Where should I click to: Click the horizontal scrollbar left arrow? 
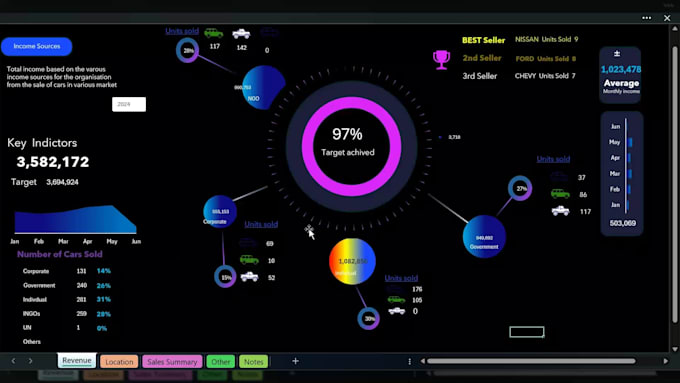coord(422,361)
